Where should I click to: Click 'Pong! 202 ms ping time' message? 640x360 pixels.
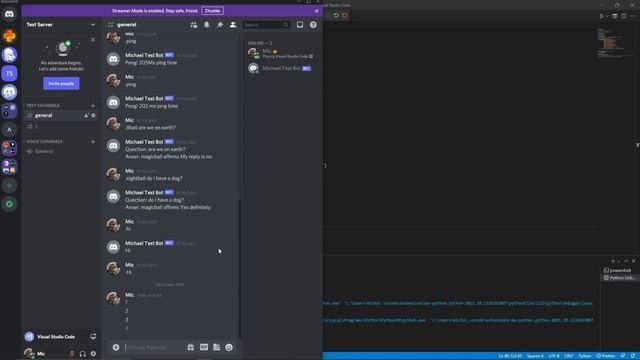click(x=151, y=106)
